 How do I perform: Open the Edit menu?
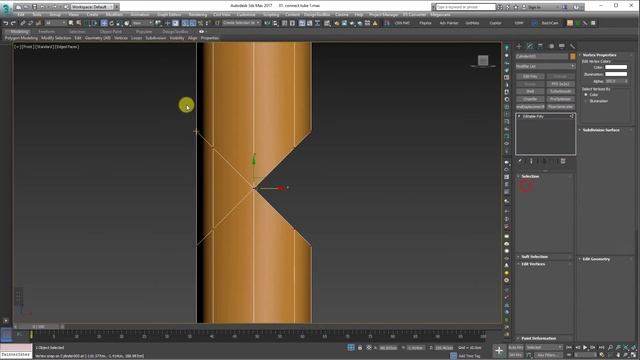click(x=21, y=15)
